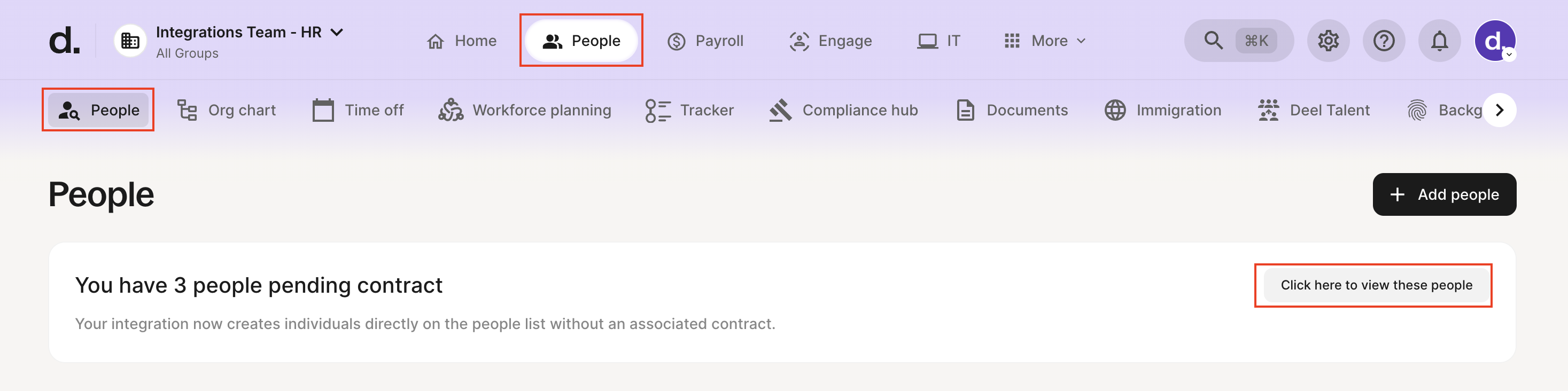
Task: Open Deel Talent section
Action: coord(1314,110)
